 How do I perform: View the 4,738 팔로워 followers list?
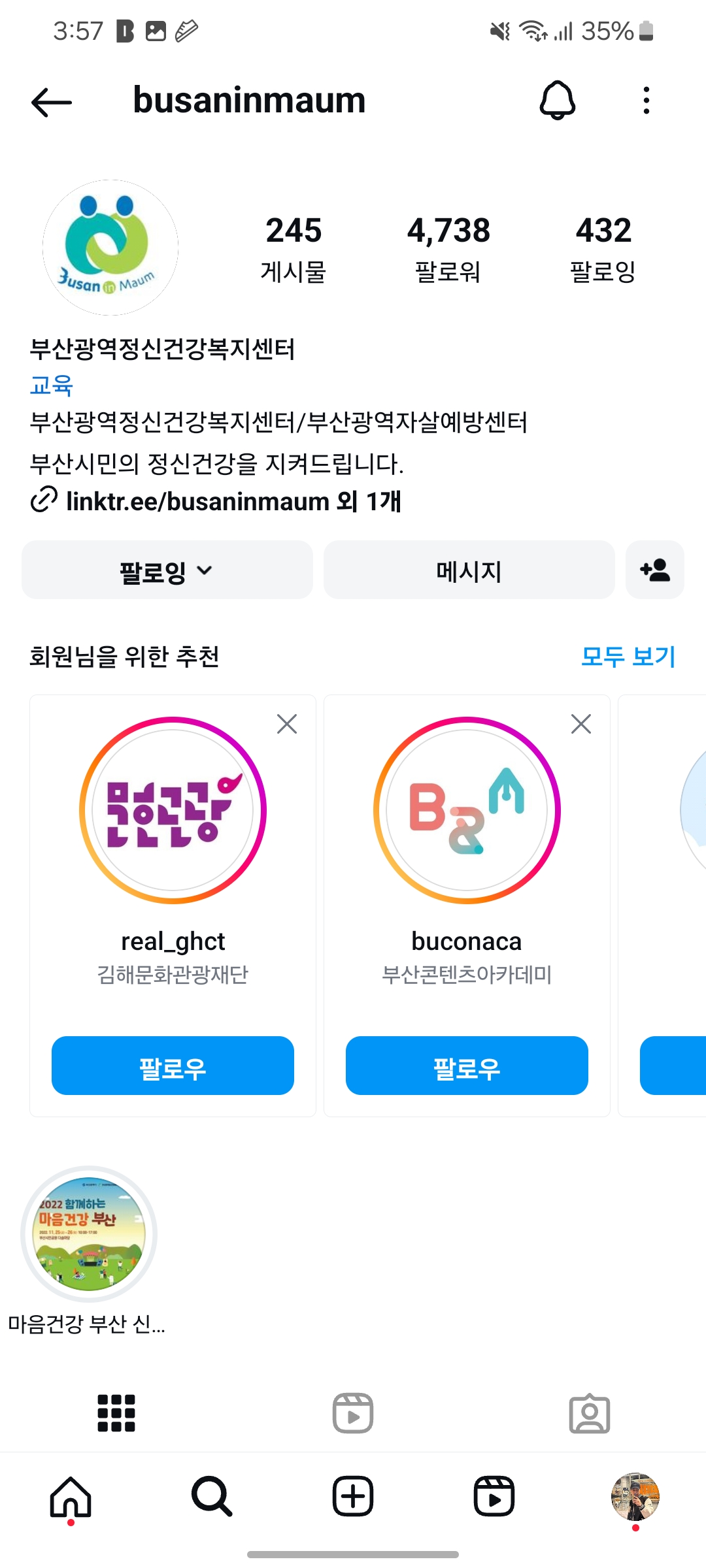[x=448, y=250]
